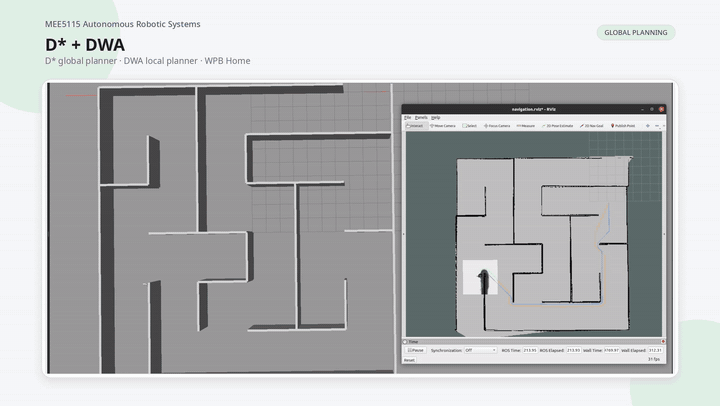The image size is (720, 406).
Task: Click the ROS Time value field
Action: [530, 350]
